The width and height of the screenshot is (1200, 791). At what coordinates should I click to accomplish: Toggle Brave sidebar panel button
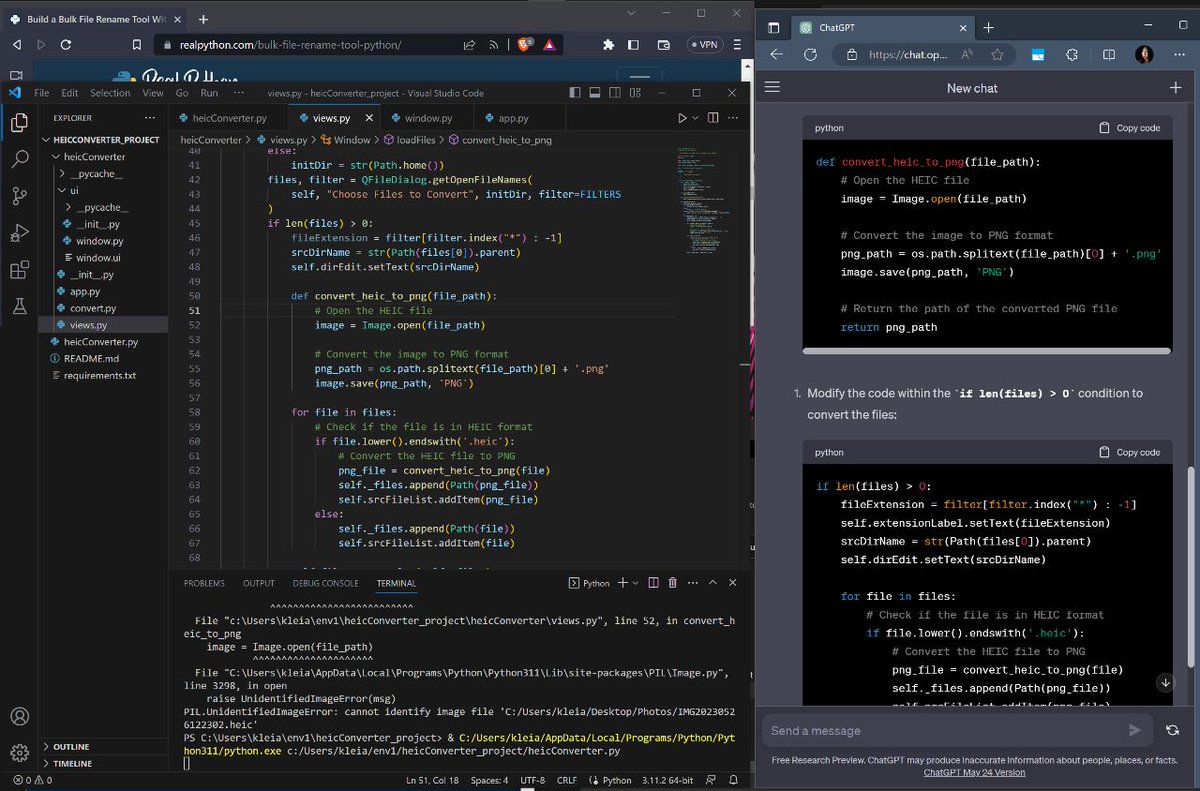pos(633,45)
